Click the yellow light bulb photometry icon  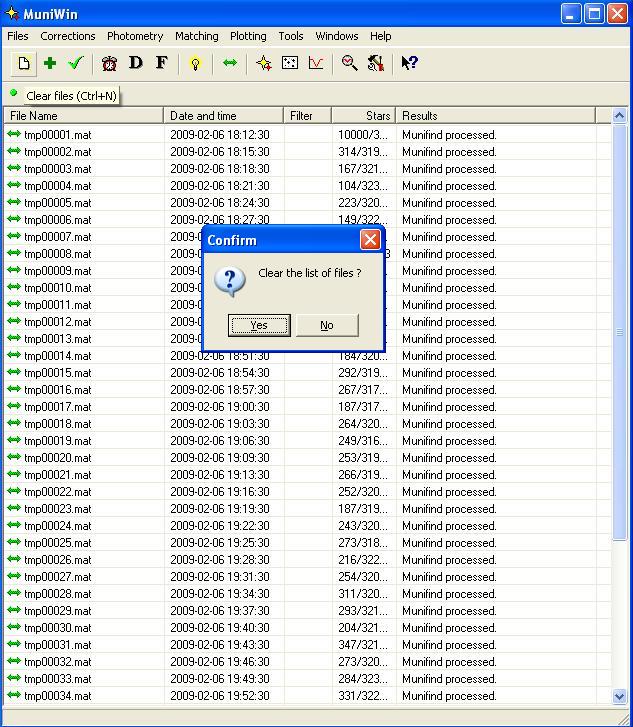195,63
